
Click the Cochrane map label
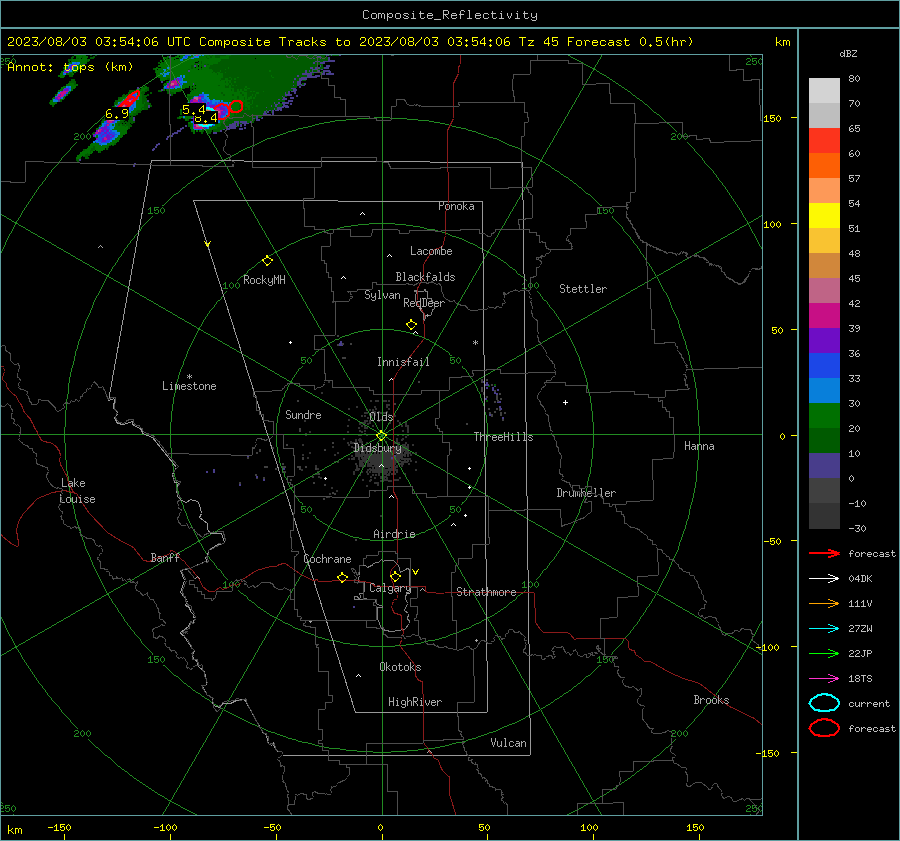[327, 559]
